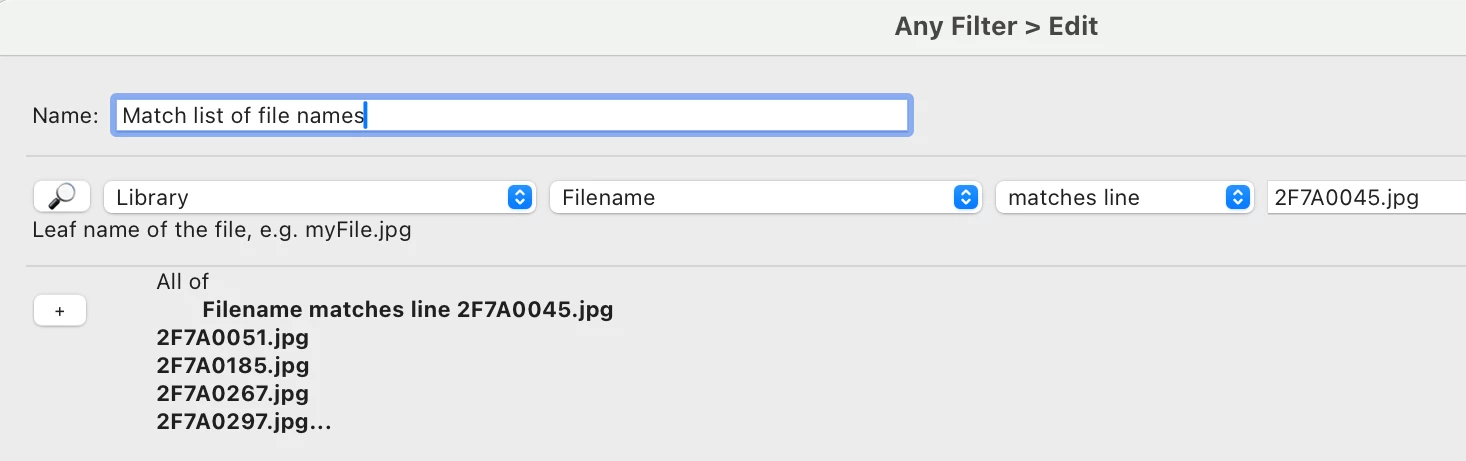The height and width of the screenshot is (461, 1466).
Task: Click the 2F7A0185.jpg line
Action: click(233, 365)
